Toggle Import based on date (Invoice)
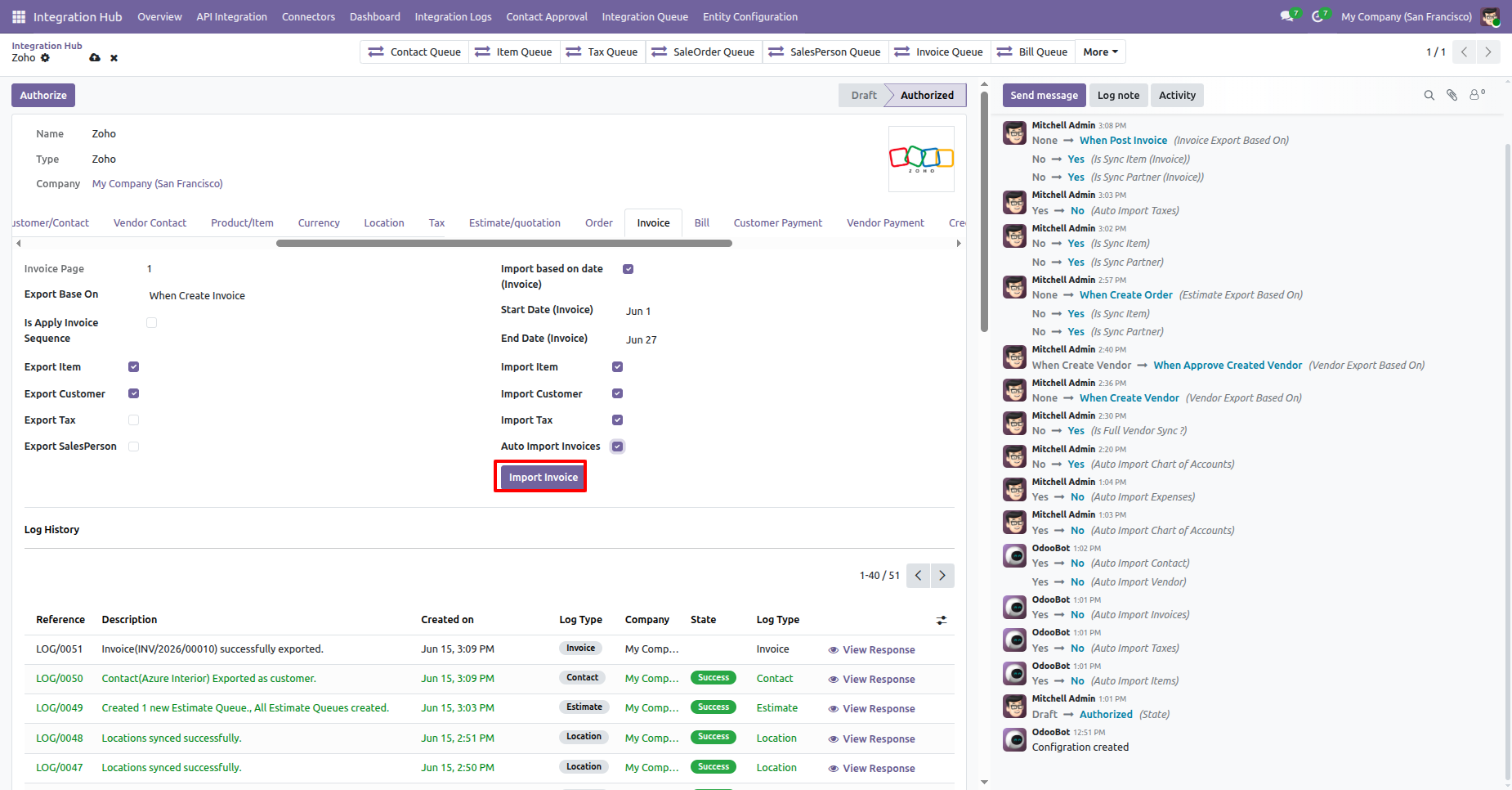The height and width of the screenshot is (790, 1512). pyautogui.click(x=628, y=269)
